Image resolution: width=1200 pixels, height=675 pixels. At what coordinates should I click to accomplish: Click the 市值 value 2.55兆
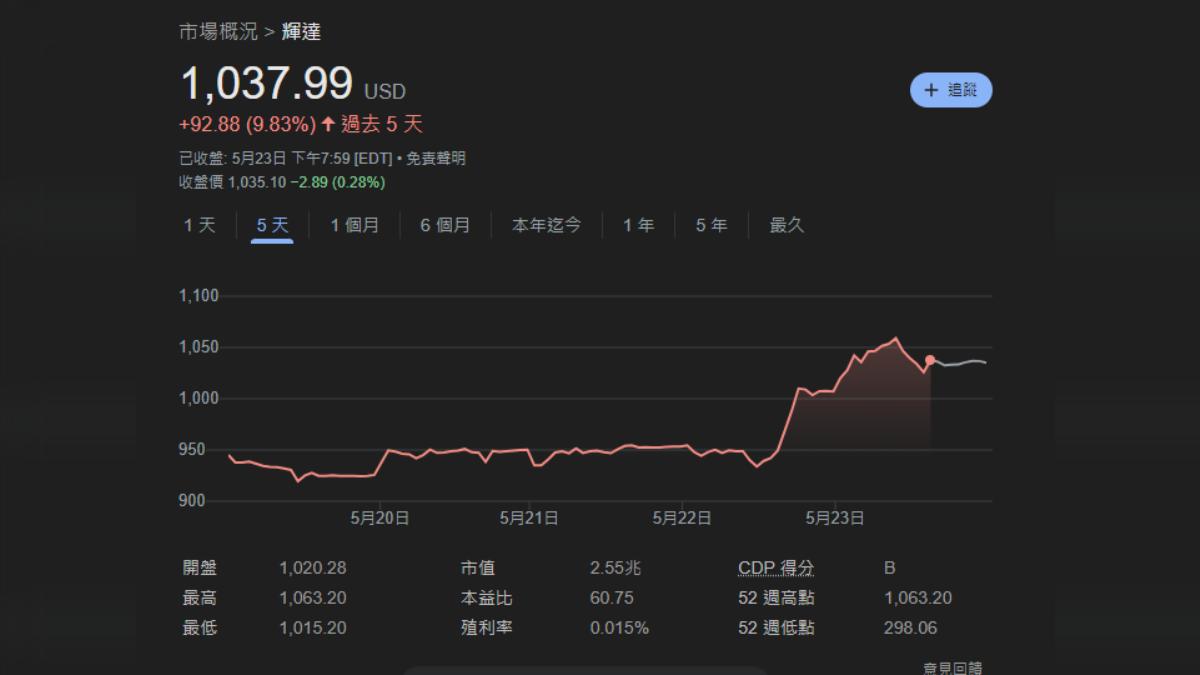pos(616,568)
